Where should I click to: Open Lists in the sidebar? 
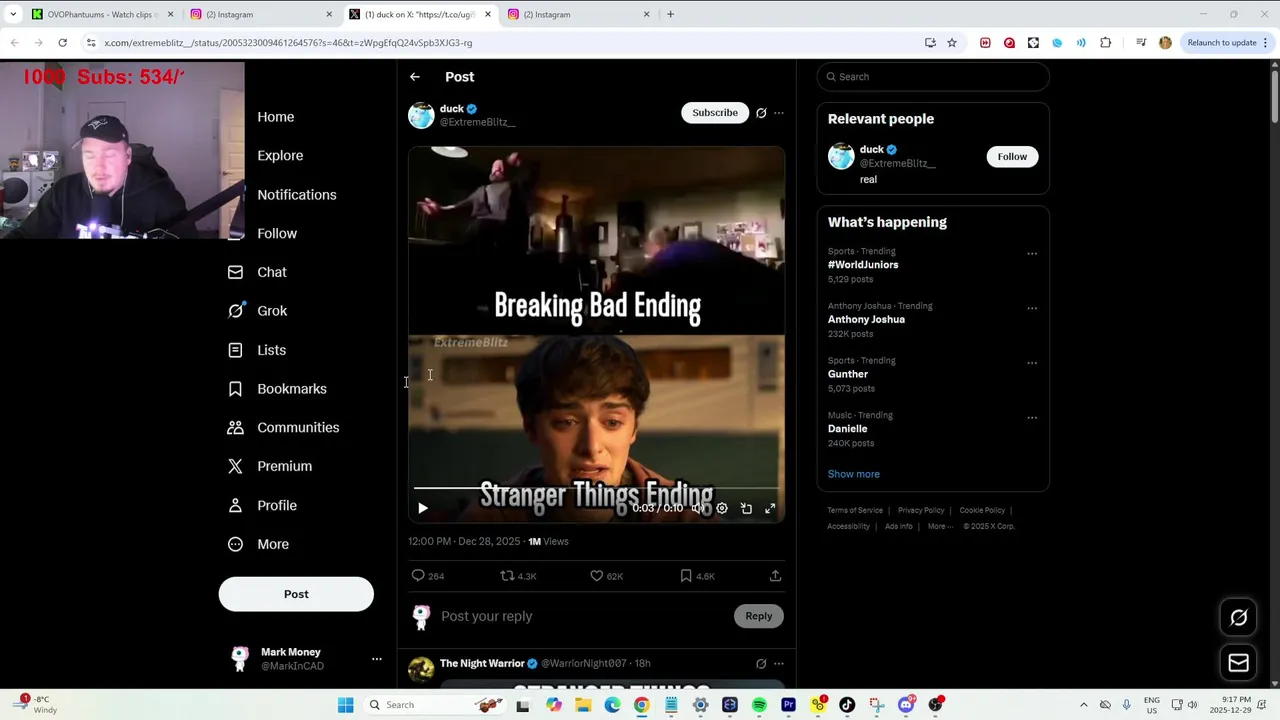pyautogui.click(x=257, y=350)
